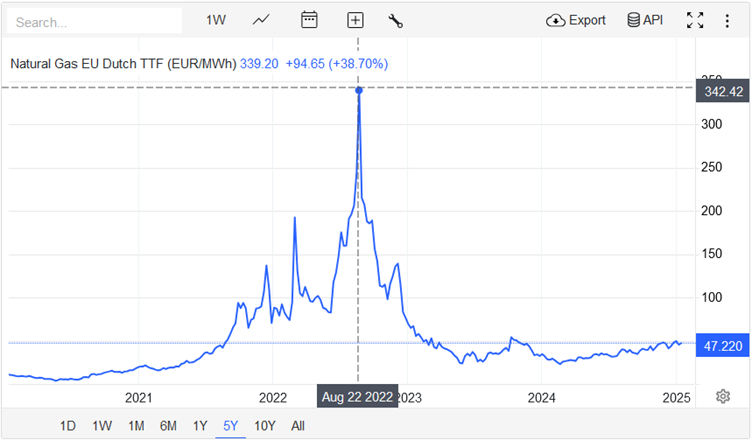Select the 1M time range
Viewport: 752px width, 440px height.
tap(136, 426)
